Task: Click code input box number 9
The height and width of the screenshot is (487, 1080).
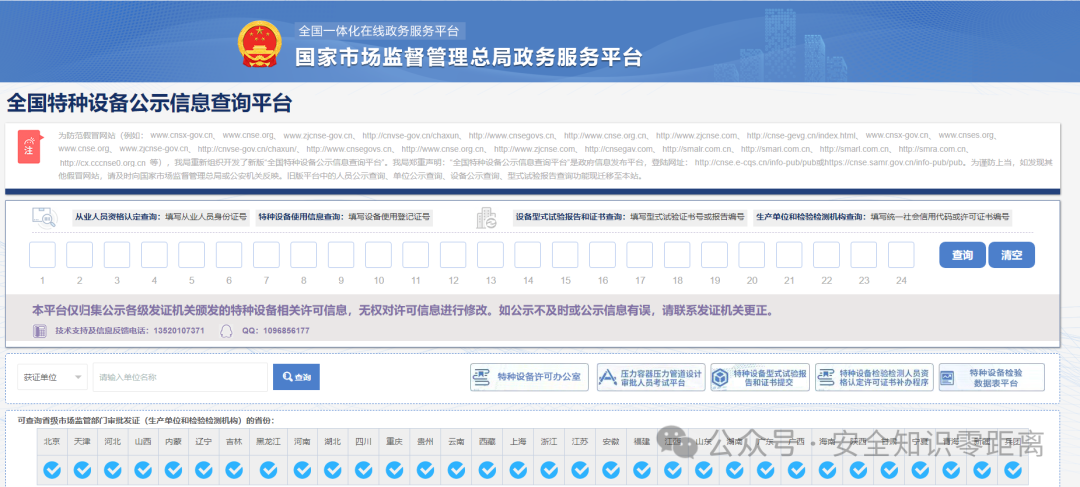Action: coord(341,255)
